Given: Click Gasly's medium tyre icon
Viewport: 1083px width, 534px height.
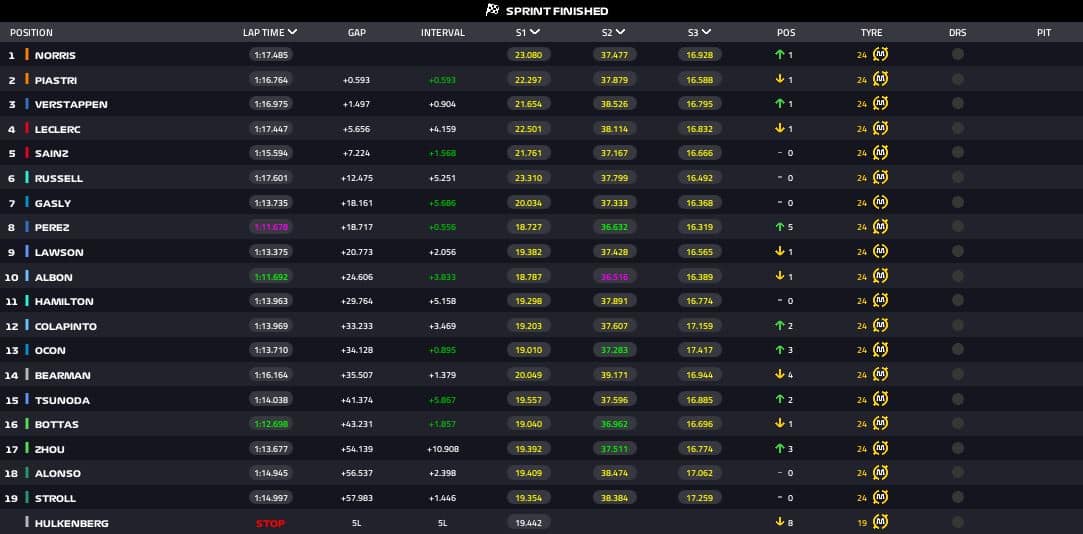Looking at the screenshot, I should [880, 202].
